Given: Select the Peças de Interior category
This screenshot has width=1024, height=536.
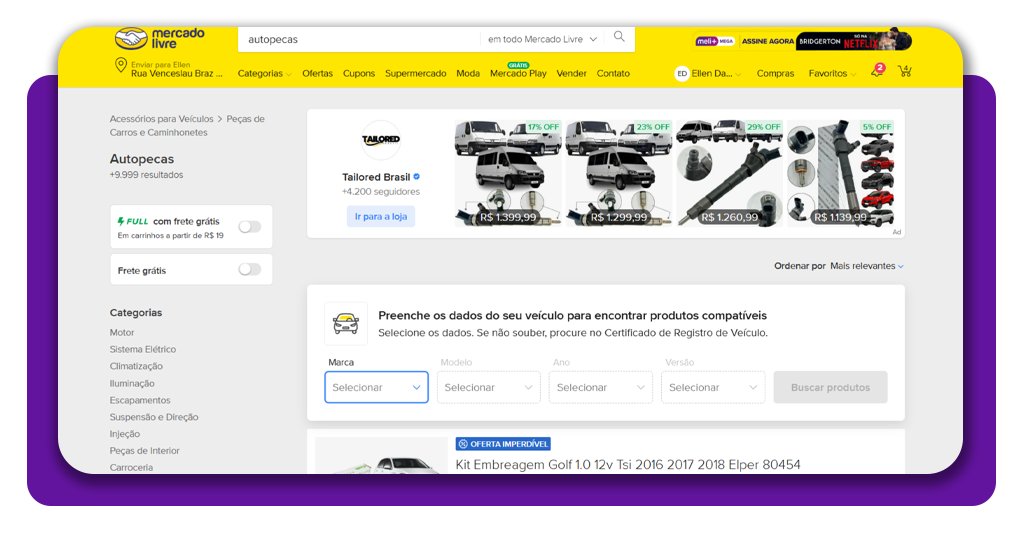Looking at the screenshot, I should (x=144, y=451).
